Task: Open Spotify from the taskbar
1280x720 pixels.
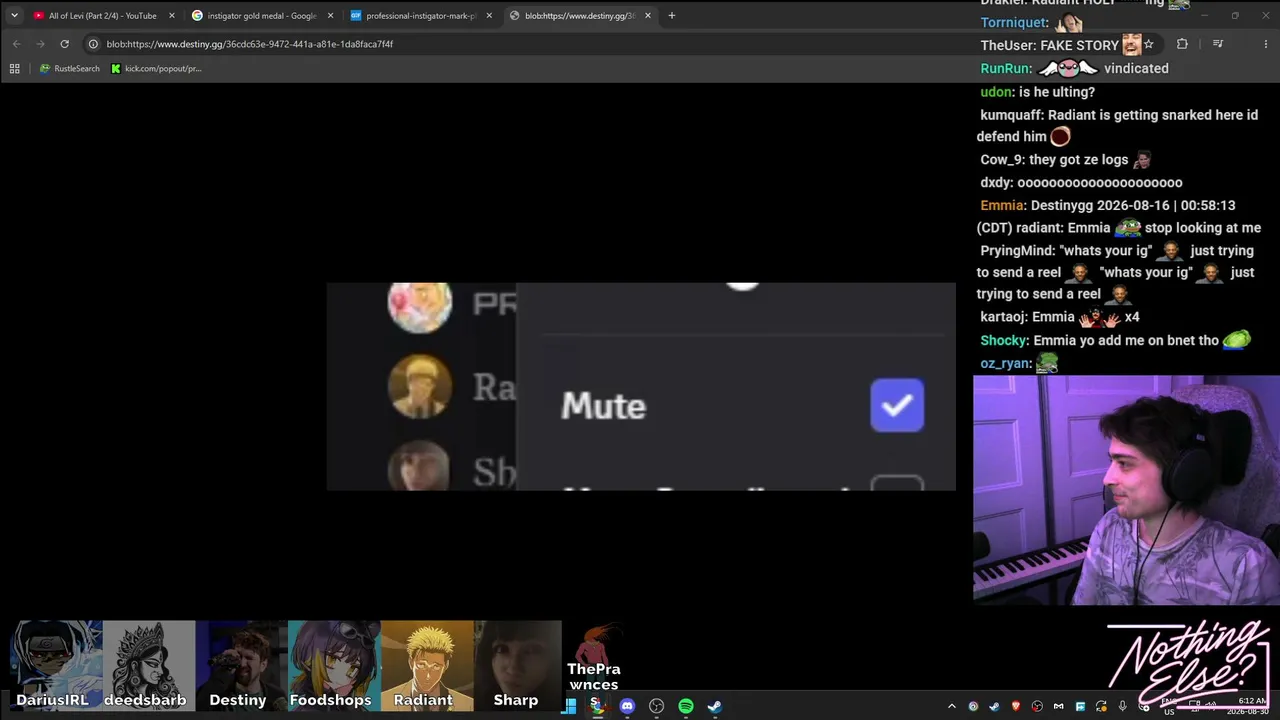Action: (x=686, y=706)
